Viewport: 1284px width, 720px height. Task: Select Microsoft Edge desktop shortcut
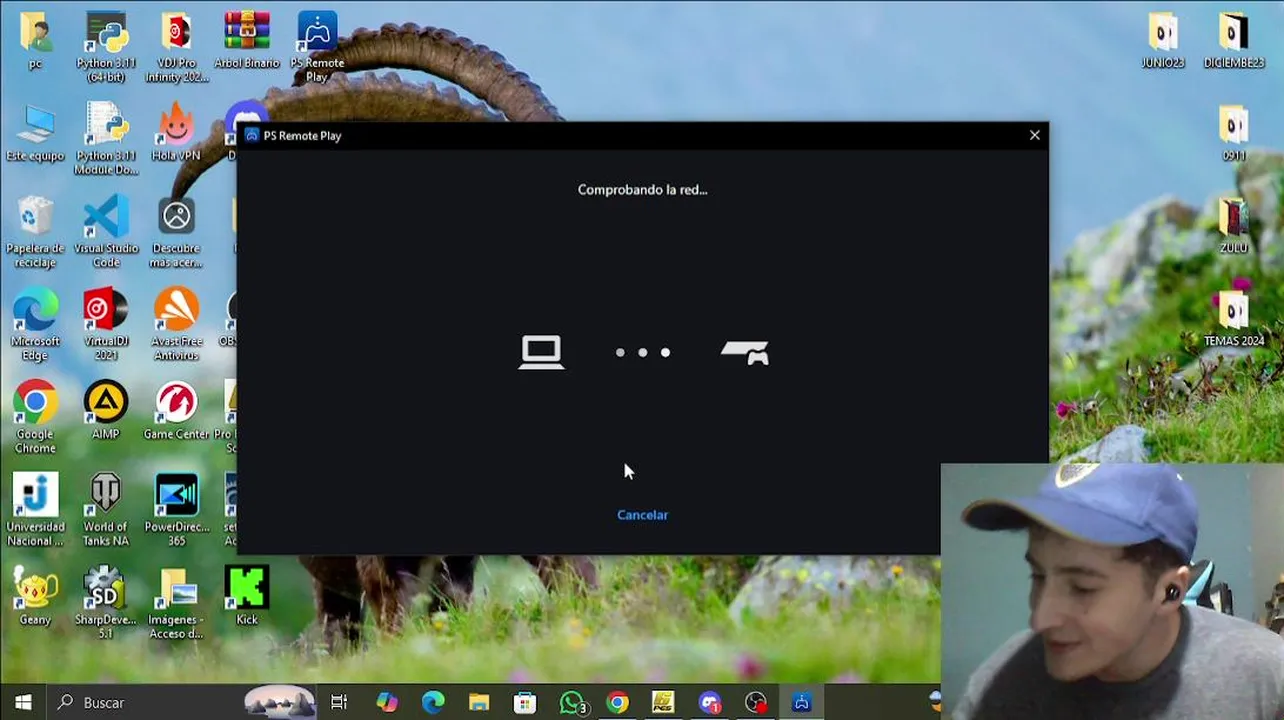pos(35,325)
